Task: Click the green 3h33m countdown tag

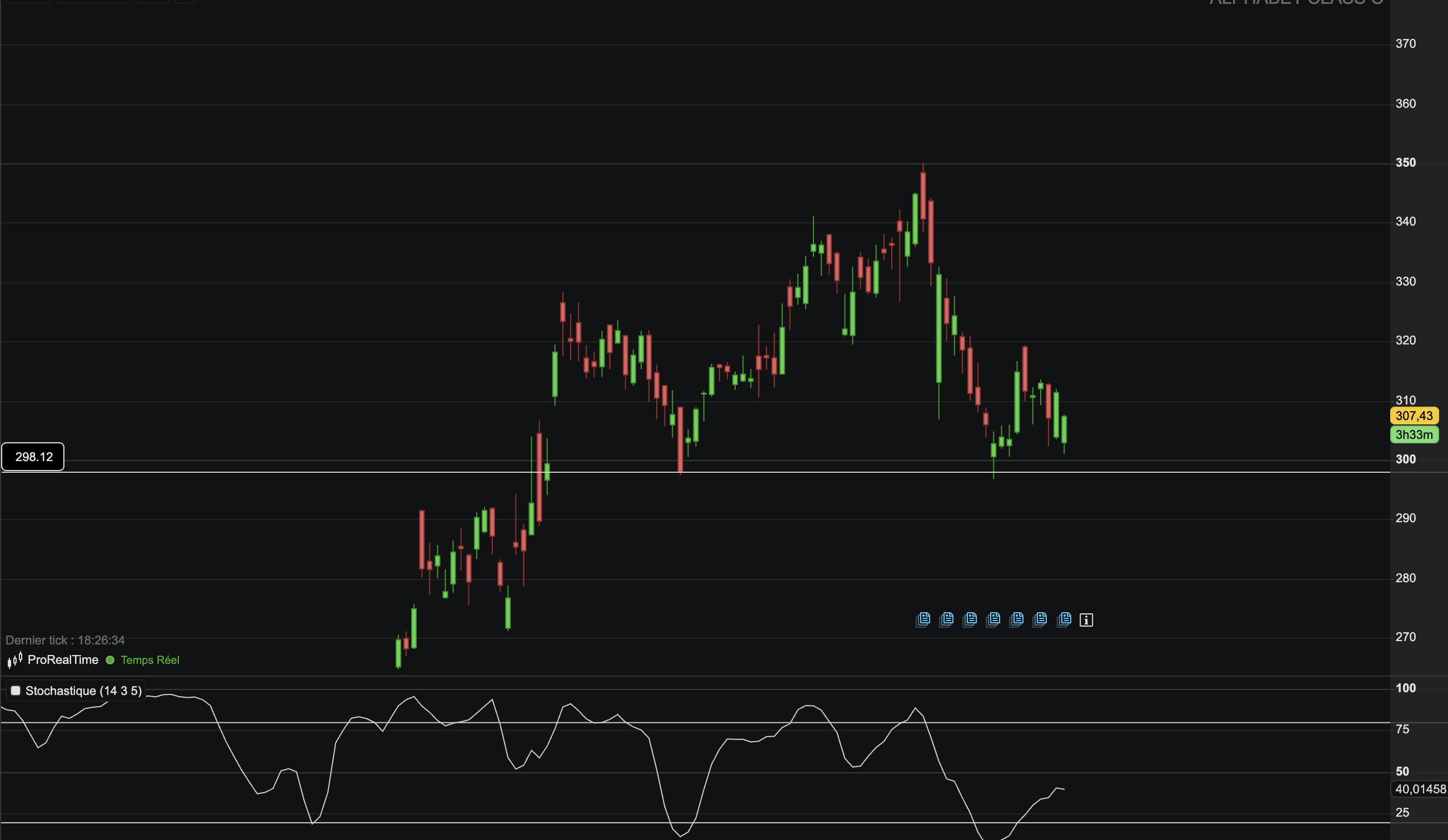Action: (1414, 434)
